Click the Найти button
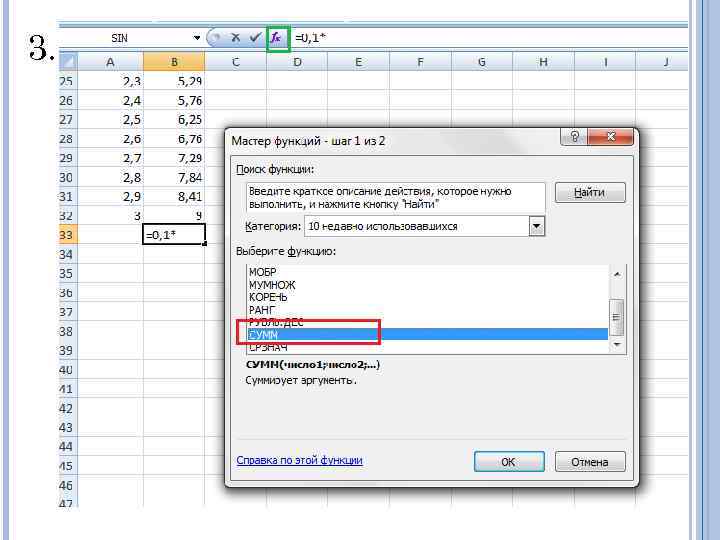The width and height of the screenshot is (720, 540). [590, 192]
